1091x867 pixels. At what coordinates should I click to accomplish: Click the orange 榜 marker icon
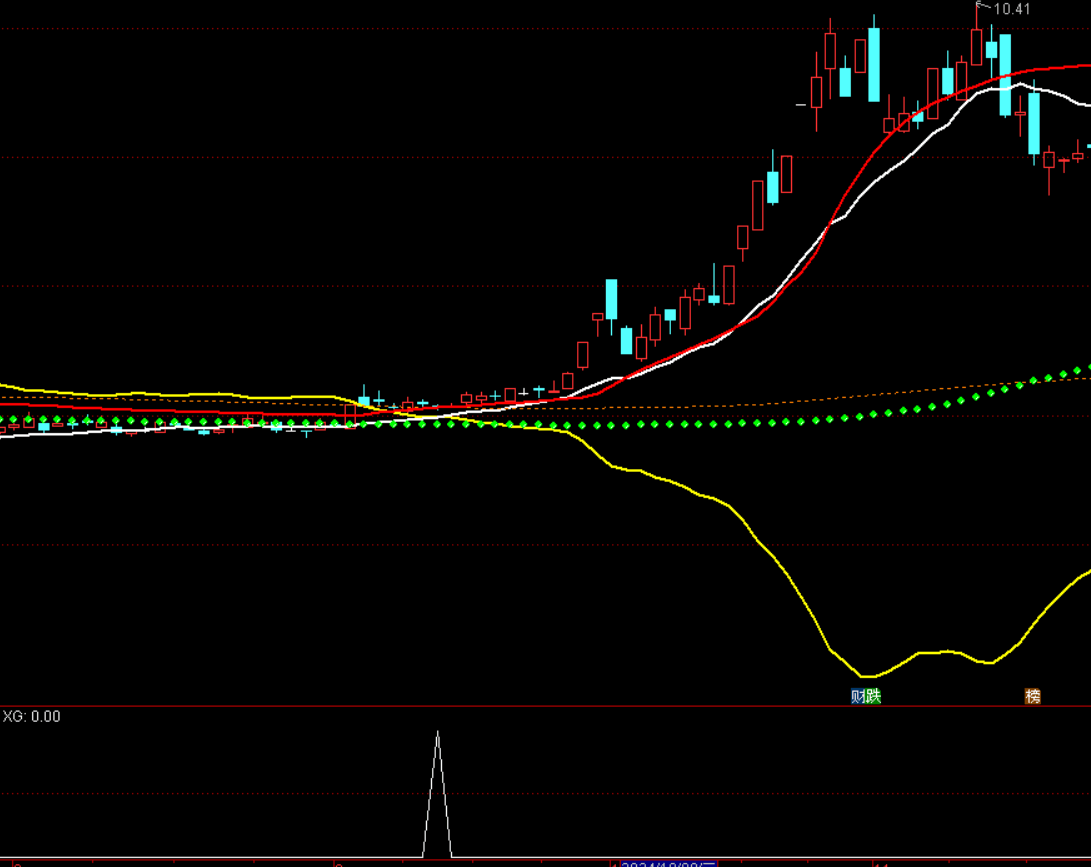1032,696
